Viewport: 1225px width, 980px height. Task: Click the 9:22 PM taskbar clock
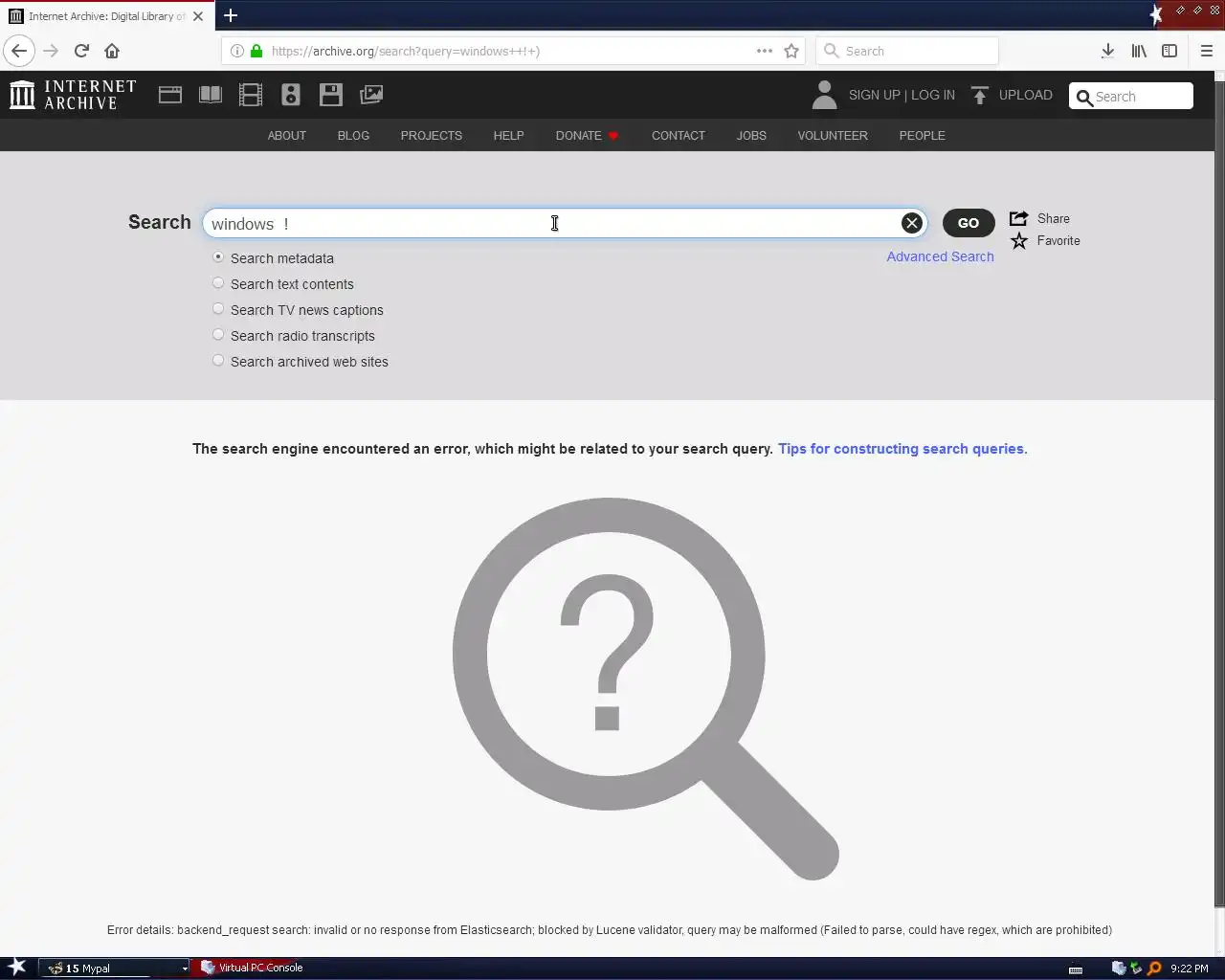(1190, 969)
